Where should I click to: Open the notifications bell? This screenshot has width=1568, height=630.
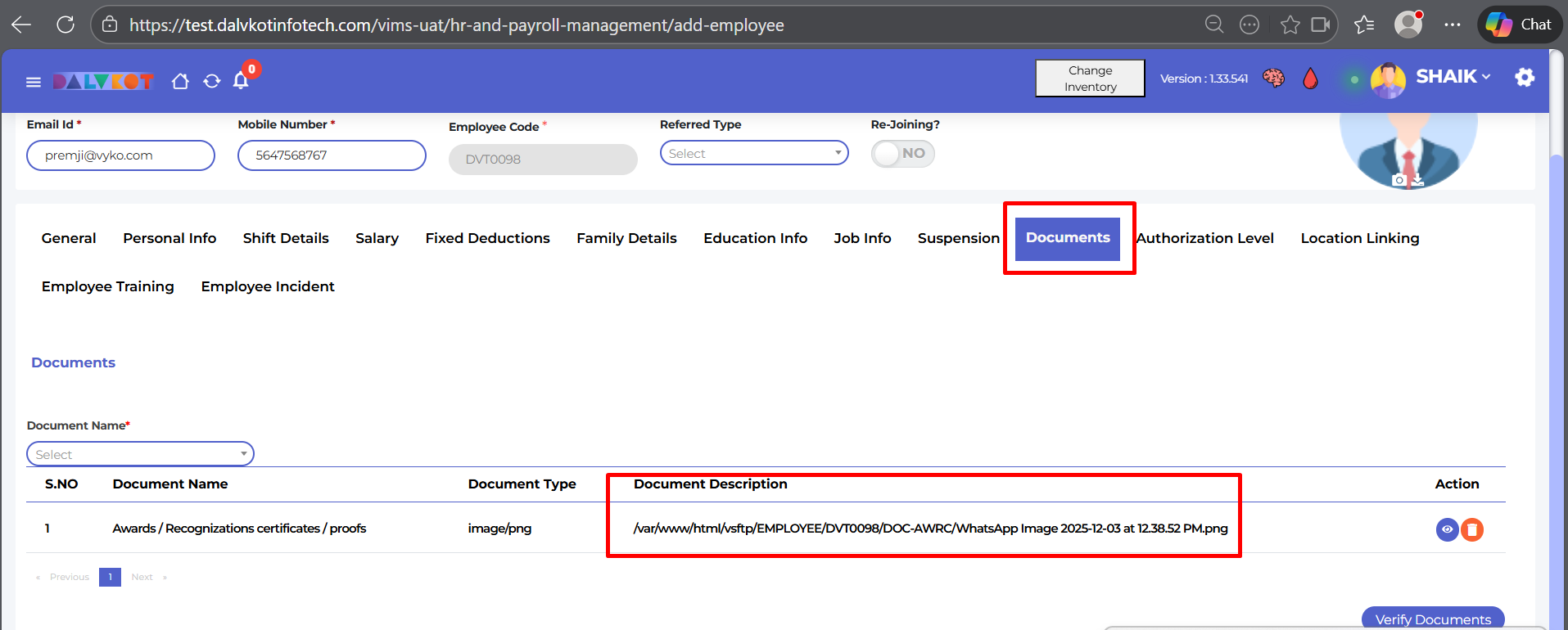(241, 80)
